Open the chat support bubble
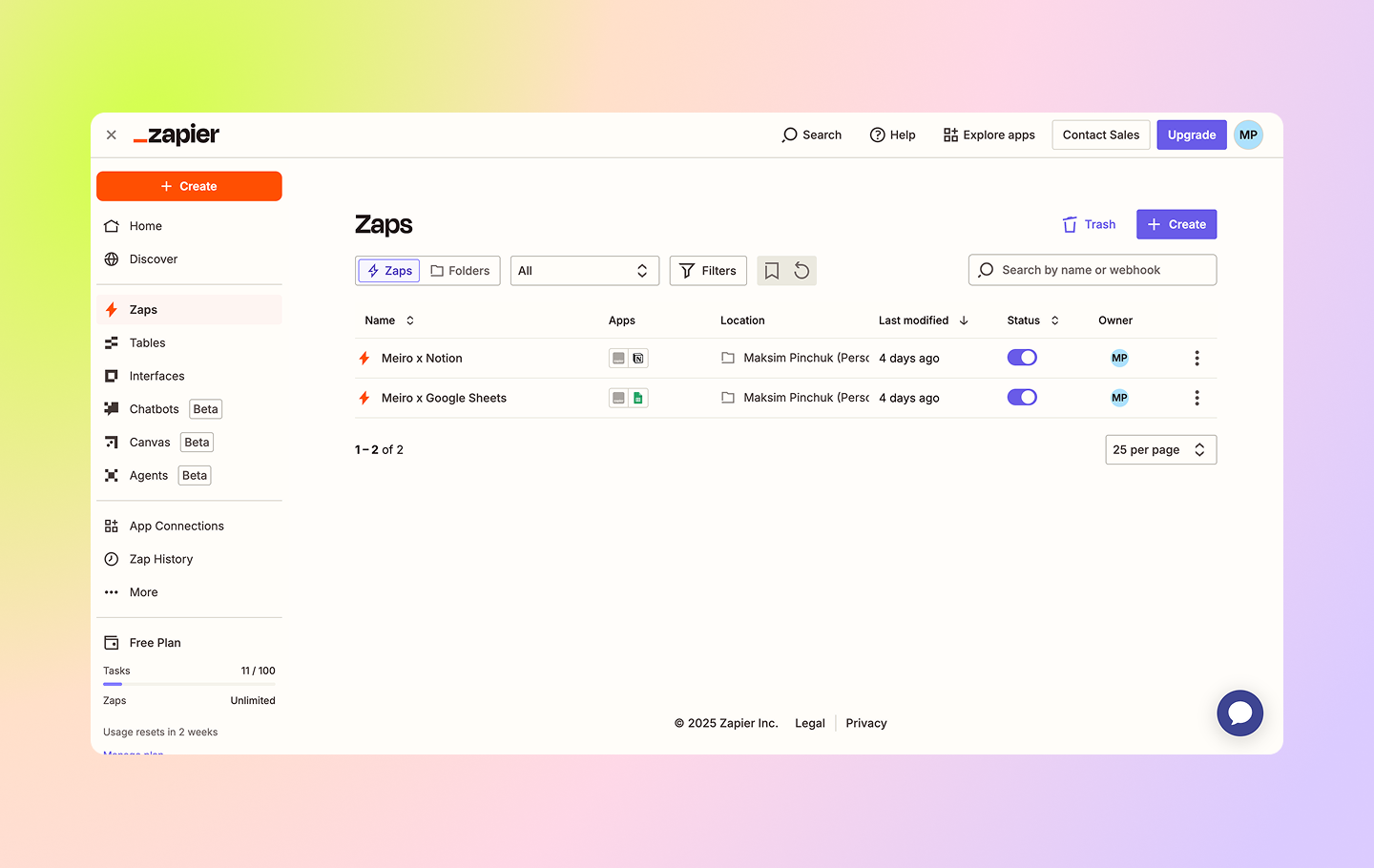The width and height of the screenshot is (1374, 868). (1239, 713)
